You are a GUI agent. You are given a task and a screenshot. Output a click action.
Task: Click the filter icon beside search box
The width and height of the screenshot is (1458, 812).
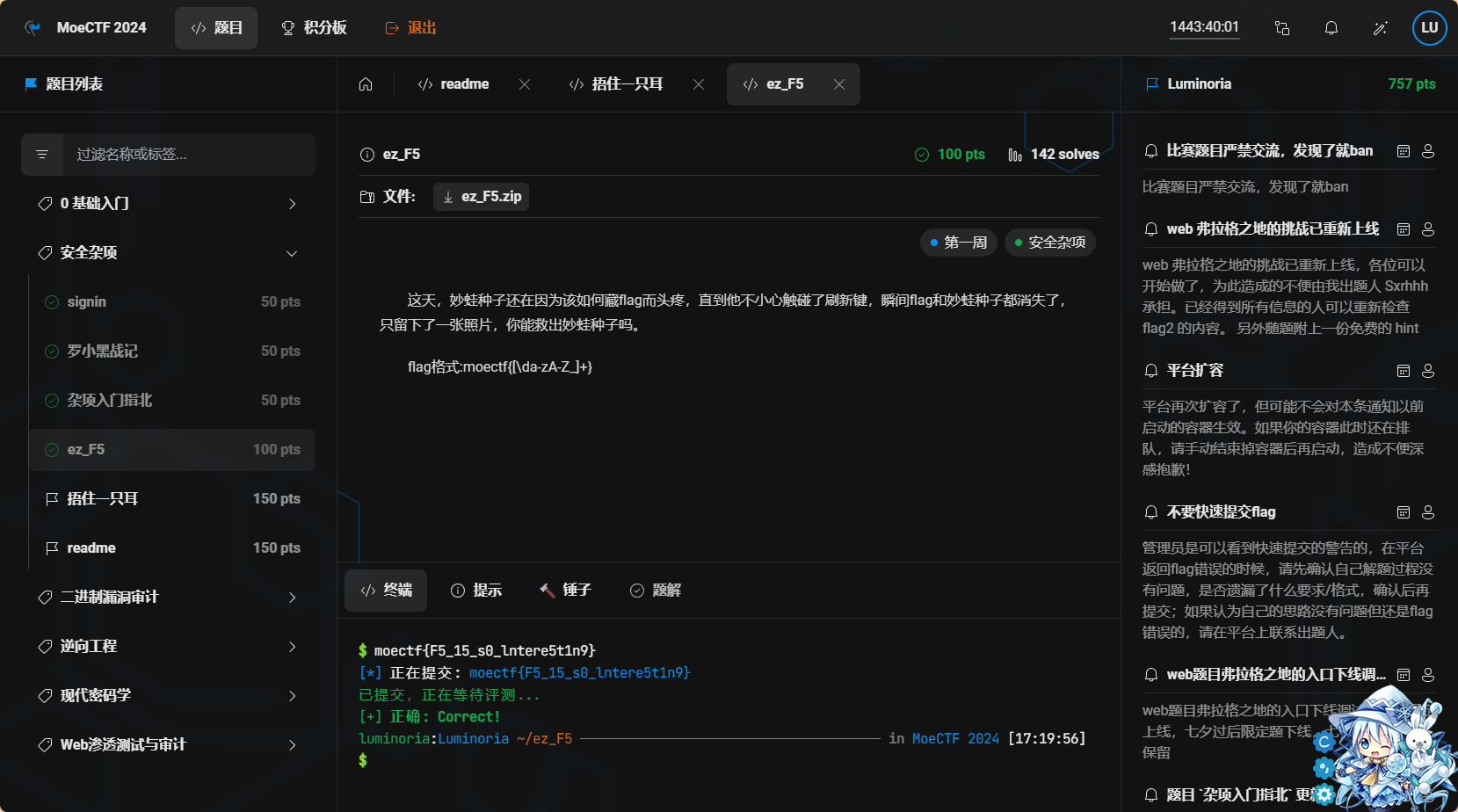(42, 155)
